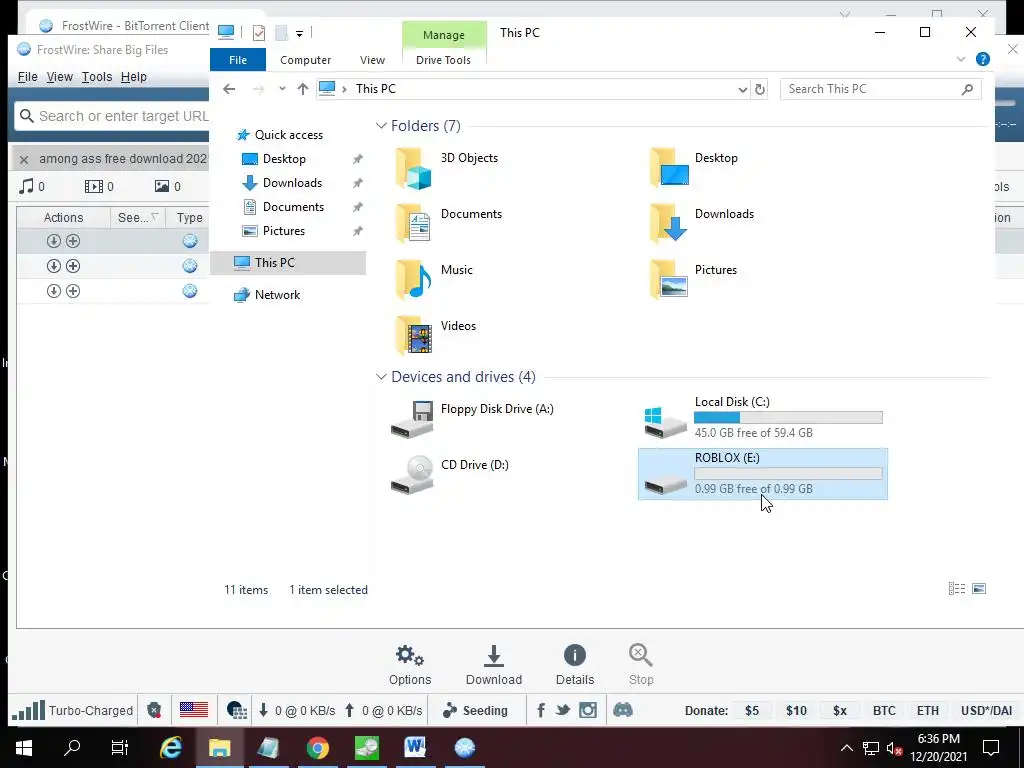Click the Search This PC field
The image size is (1024, 768).
(880, 89)
